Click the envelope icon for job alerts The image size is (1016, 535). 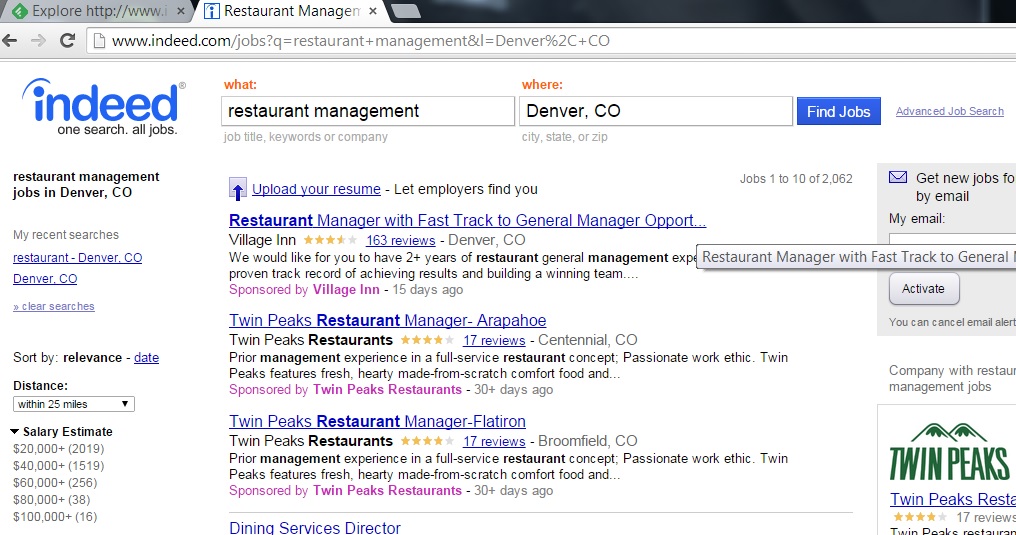(898, 178)
